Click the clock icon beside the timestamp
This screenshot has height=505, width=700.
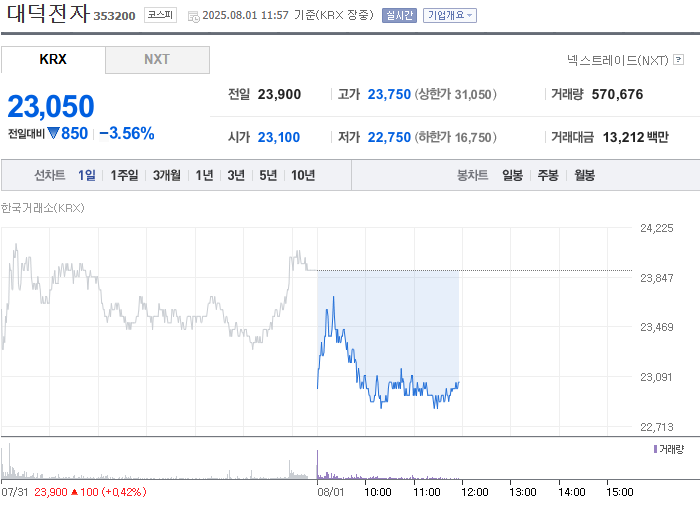point(194,17)
